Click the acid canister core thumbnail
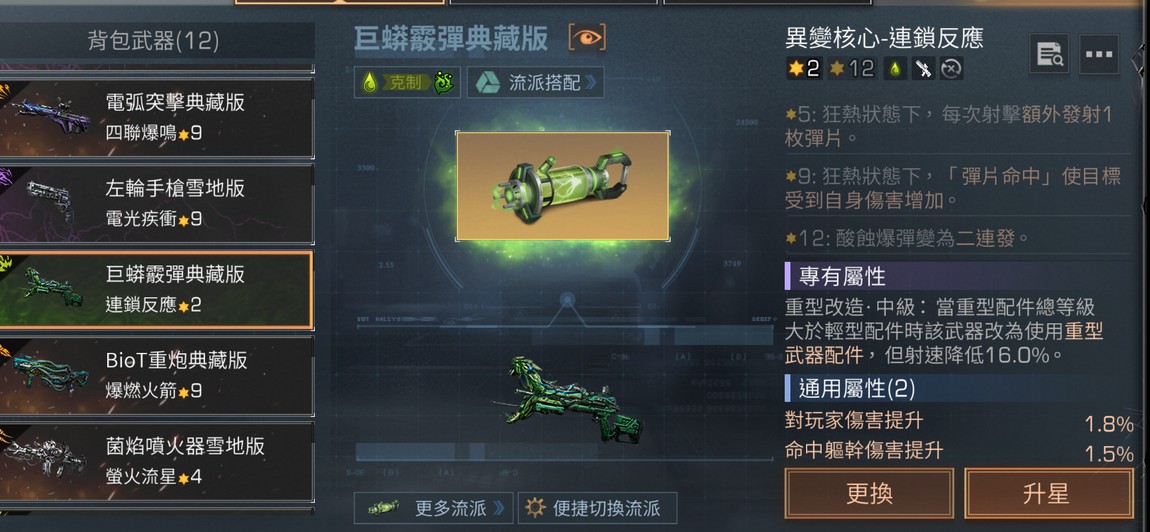Viewport: 1150px width, 532px height. pos(563,186)
